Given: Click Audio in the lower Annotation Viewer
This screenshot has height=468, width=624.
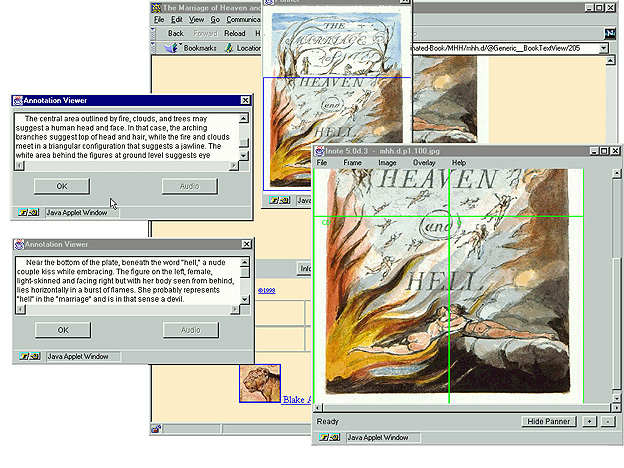Looking at the screenshot, I should [x=191, y=330].
